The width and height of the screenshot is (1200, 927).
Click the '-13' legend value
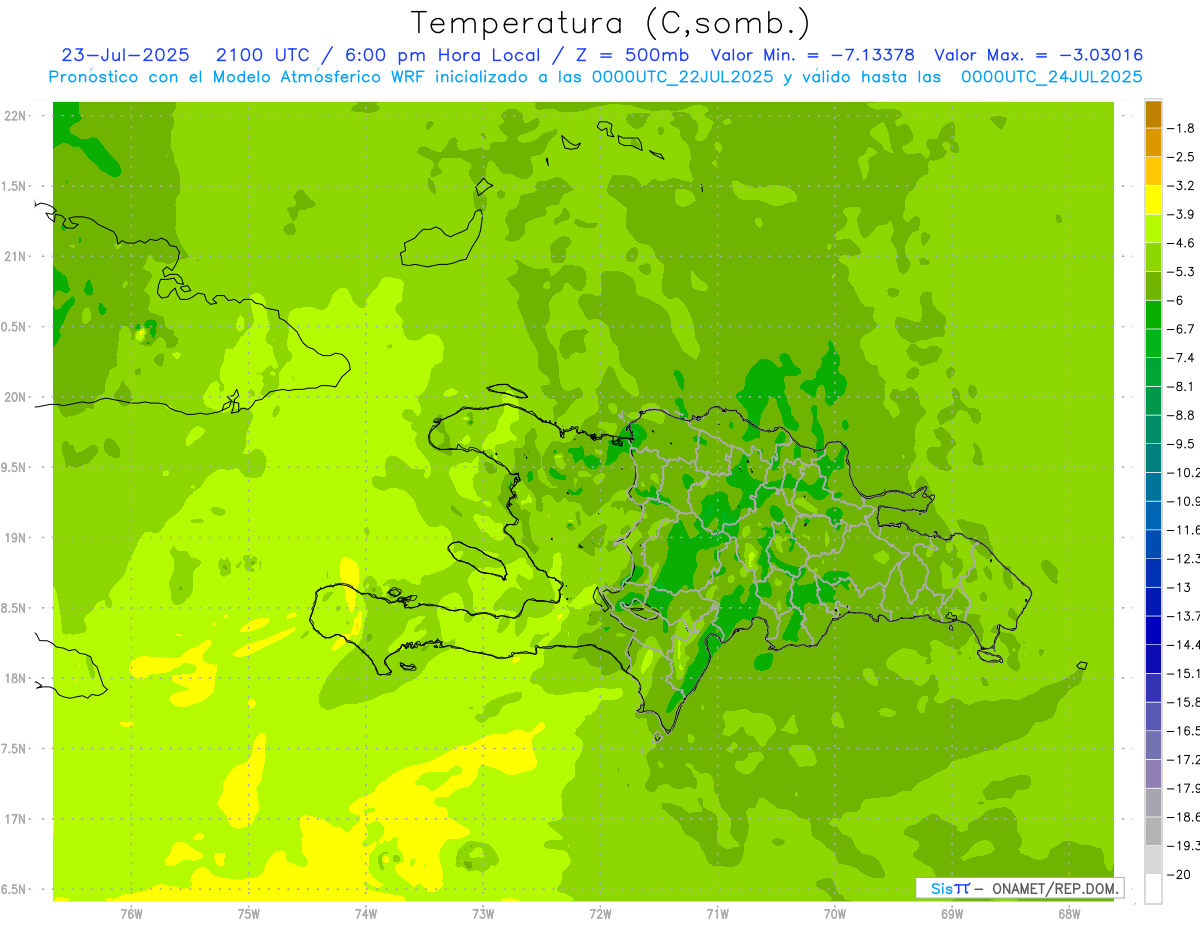coord(1179,587)
